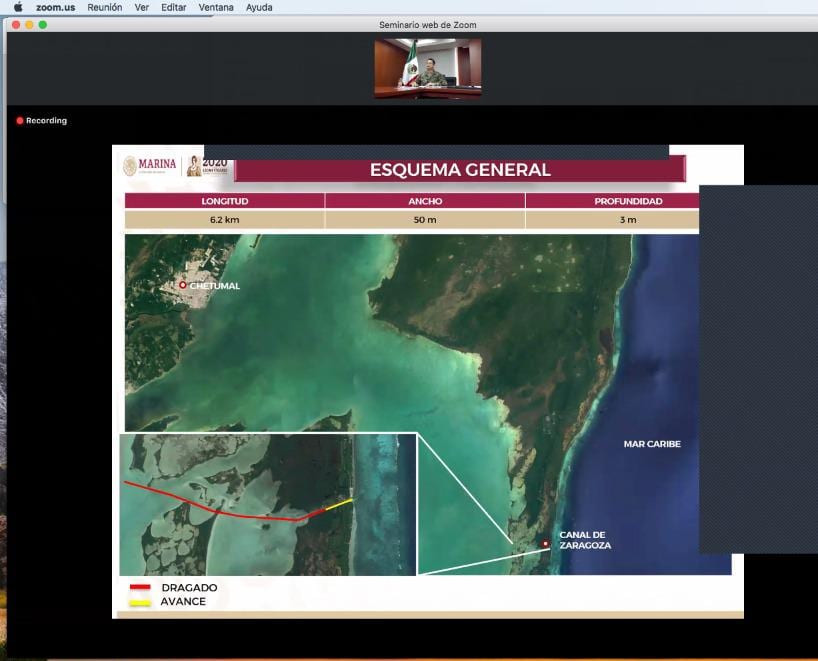Open the Editar menu
Viewport: 818px width, 661px height.
174,7
